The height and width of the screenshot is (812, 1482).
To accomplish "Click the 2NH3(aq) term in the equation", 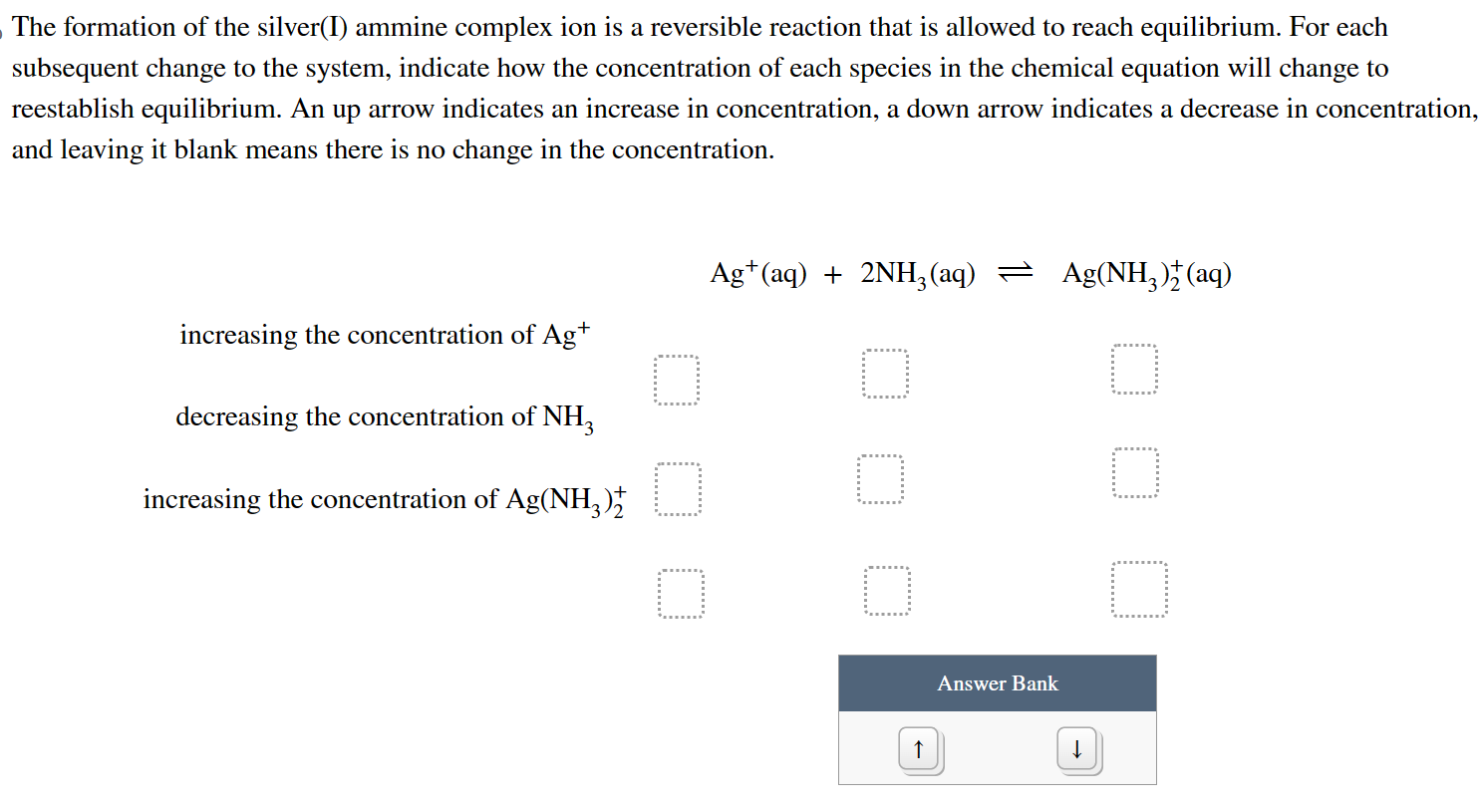I will (x=917, y=272).
